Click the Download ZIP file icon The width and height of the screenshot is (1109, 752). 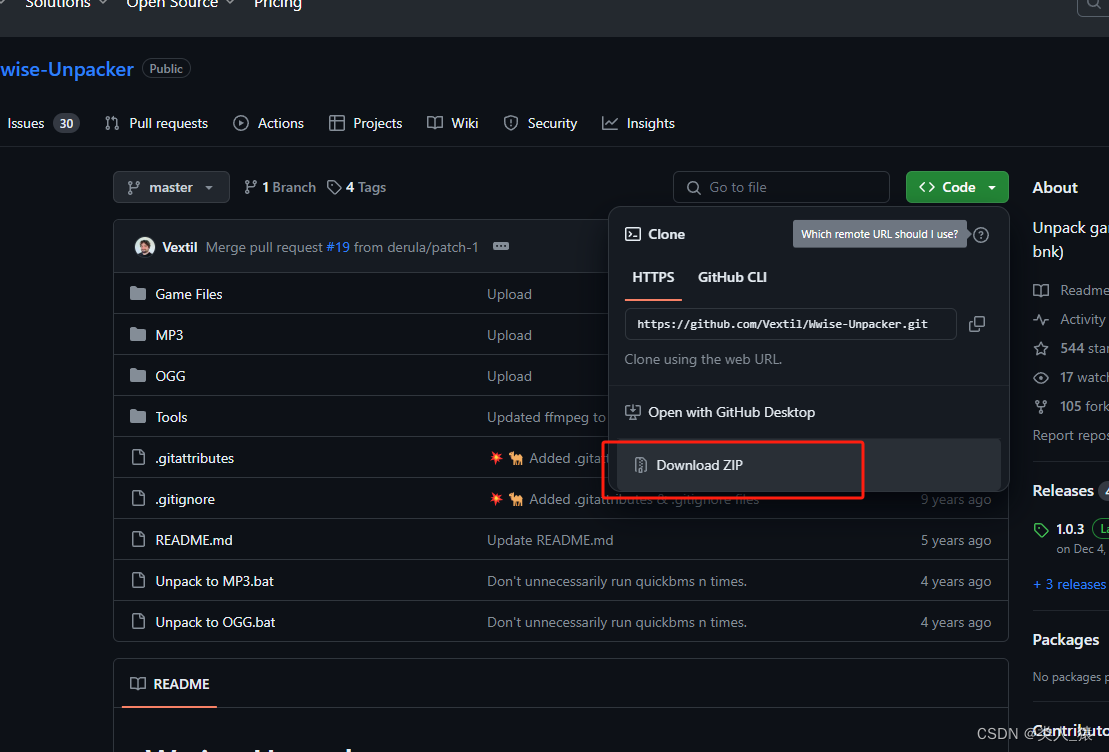point(640,465)
